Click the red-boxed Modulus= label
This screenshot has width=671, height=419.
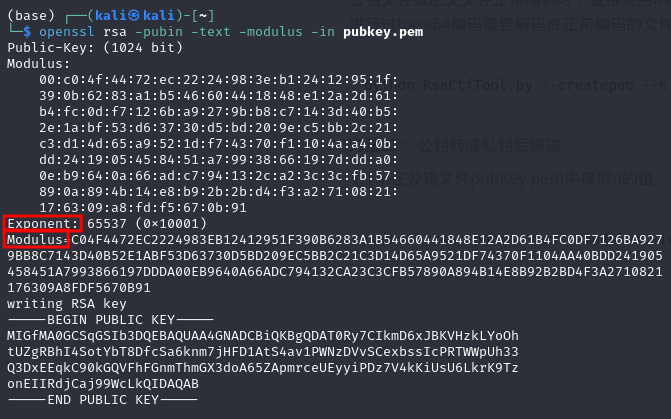37,241
